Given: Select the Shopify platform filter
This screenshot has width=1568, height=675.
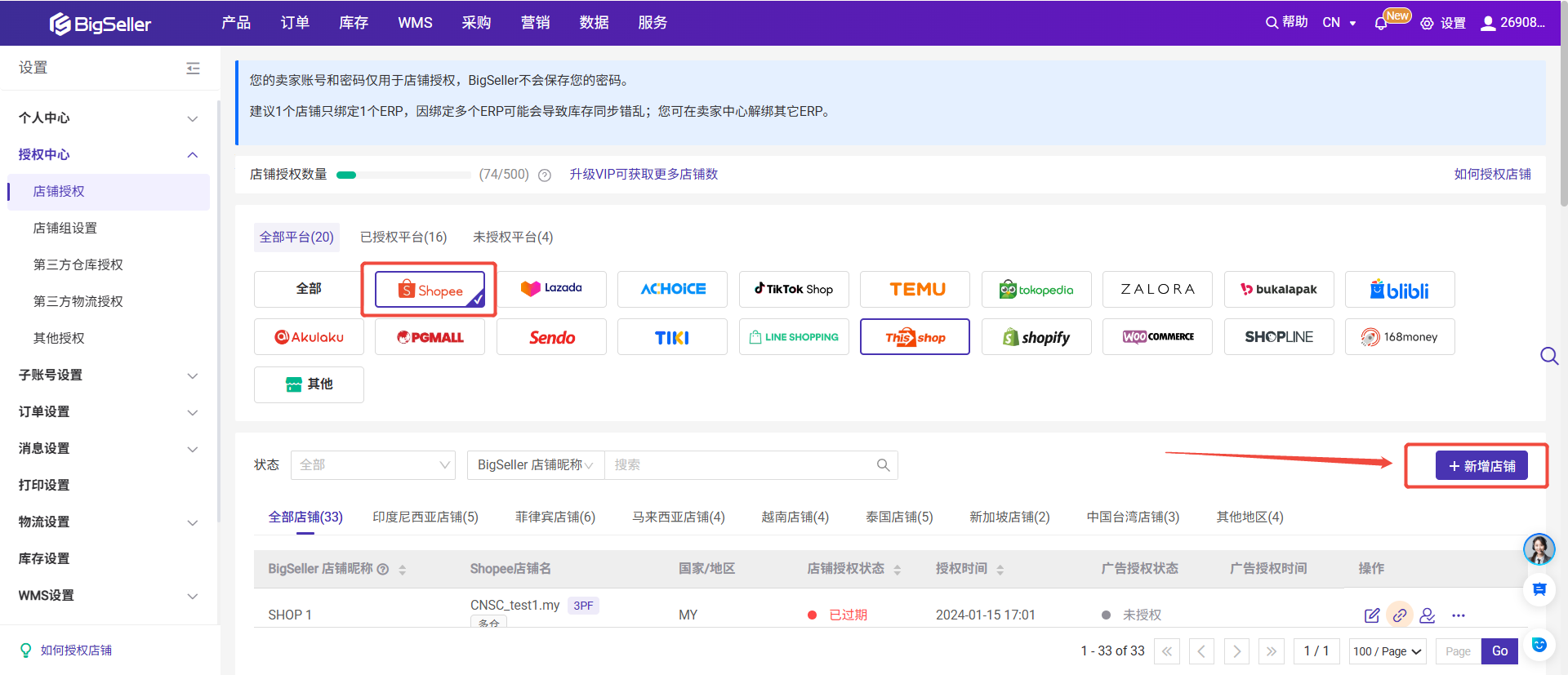Looking at the screenshot, I should pos(1036,337).
